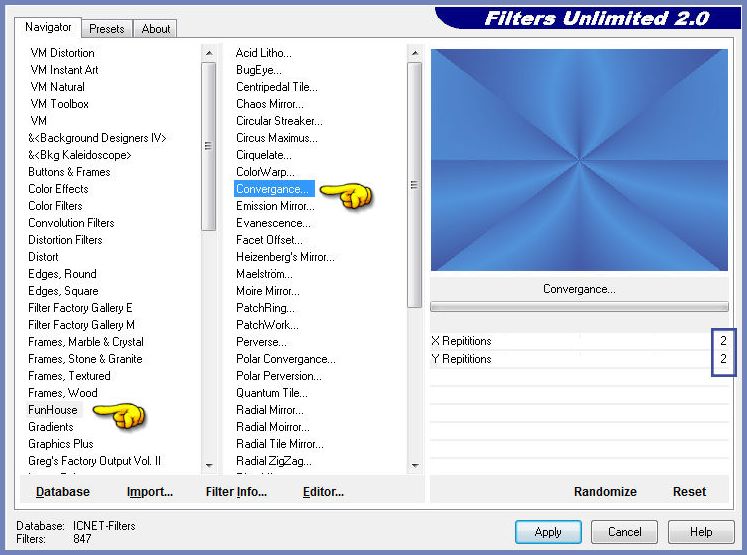Select Frames, Textured category
Viewport: 747px width, 555px height.
(x=69, y=376)
